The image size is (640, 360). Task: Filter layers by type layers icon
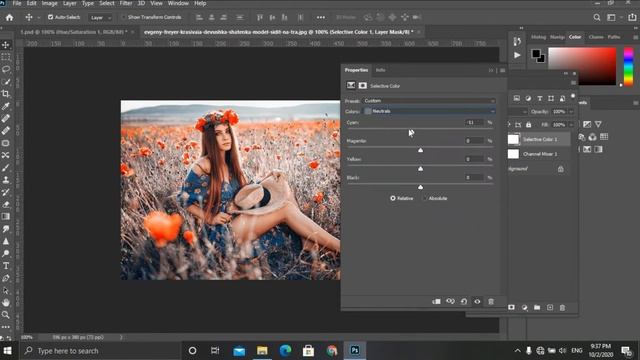pos(540,98)
